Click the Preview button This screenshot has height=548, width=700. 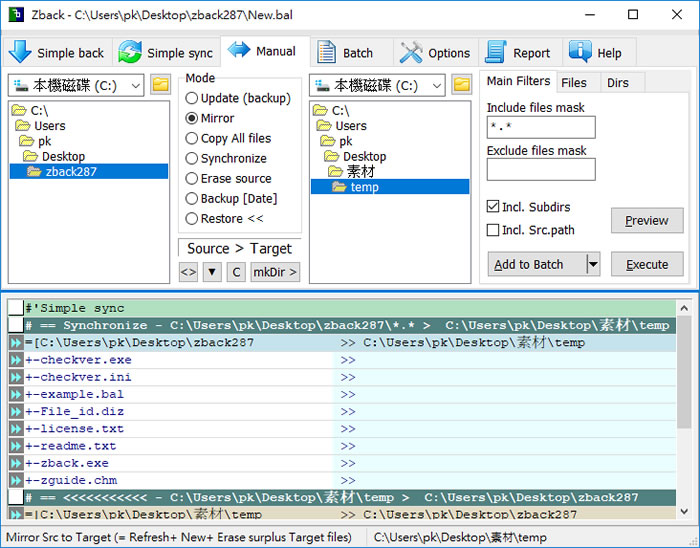click(x=647, y=221)
